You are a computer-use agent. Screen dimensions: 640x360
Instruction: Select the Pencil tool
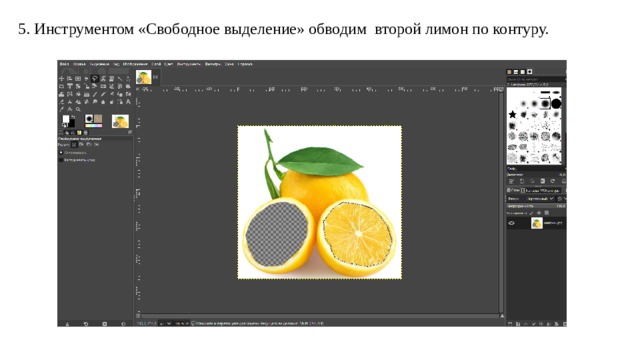[95, 94]
